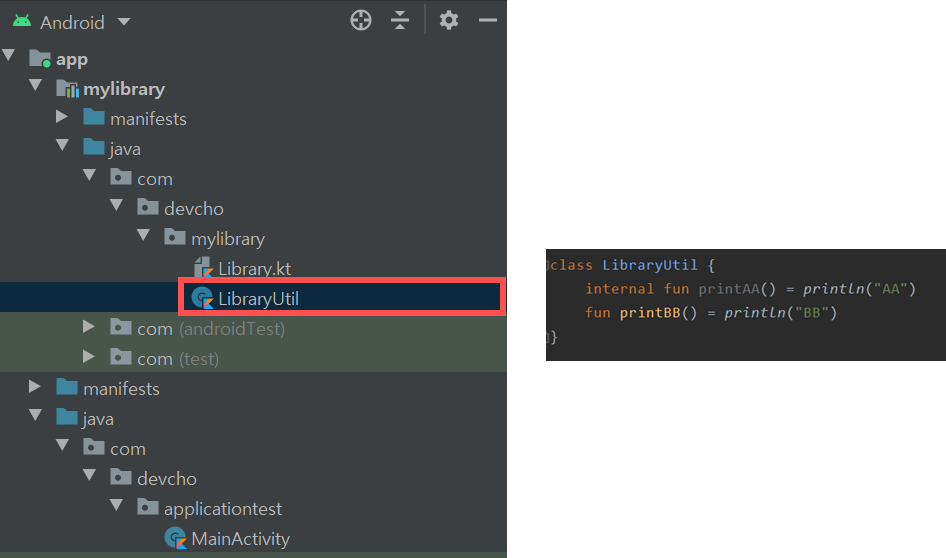946x558 pixels.
Task: Select LibraryUtil in the project tree
Action: click(x=258, y=299)
